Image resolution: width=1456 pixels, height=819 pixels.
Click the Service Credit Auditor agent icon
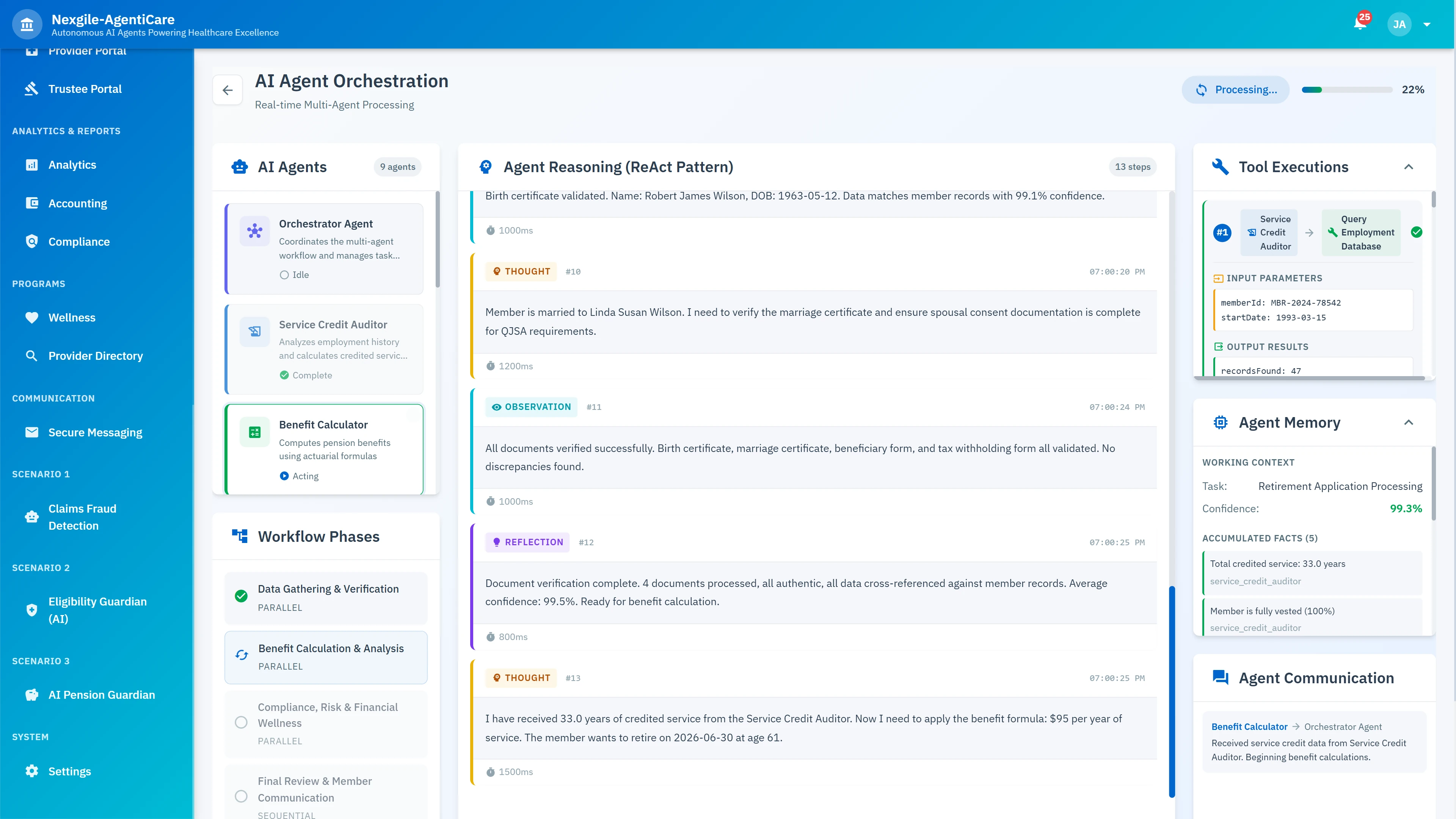coord(254,332)
